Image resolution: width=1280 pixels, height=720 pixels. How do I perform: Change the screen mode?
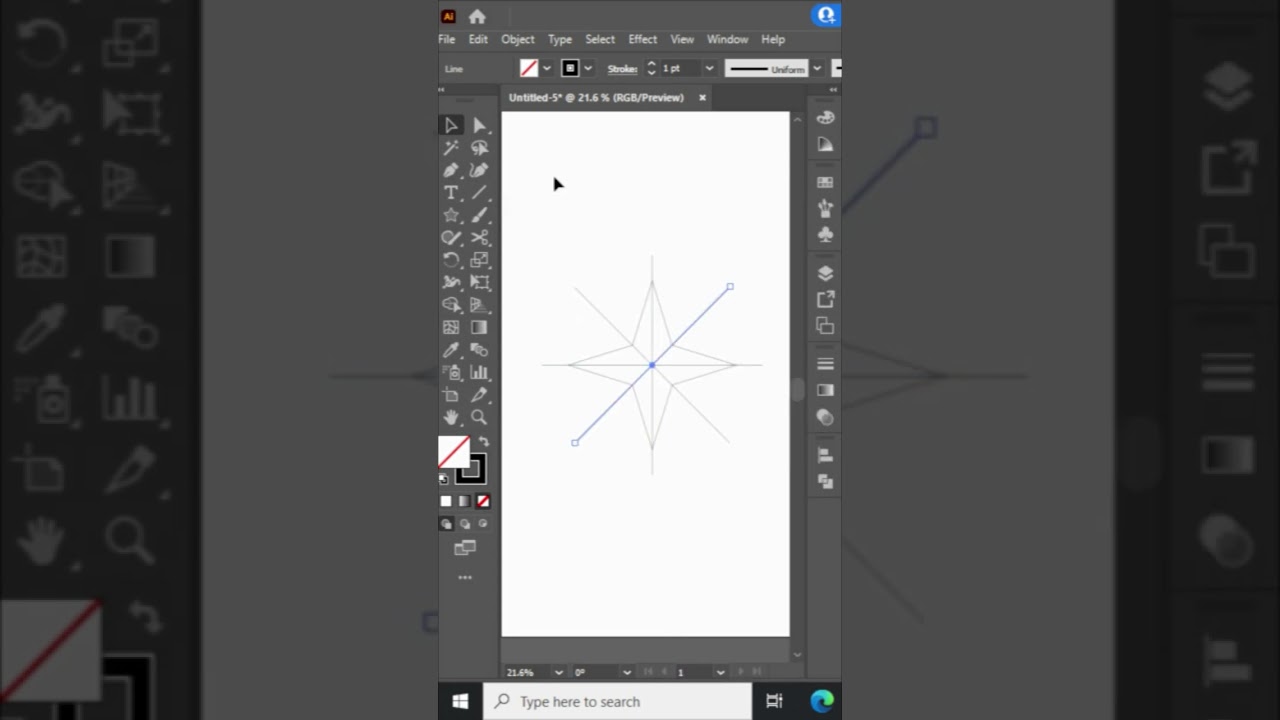465,548
